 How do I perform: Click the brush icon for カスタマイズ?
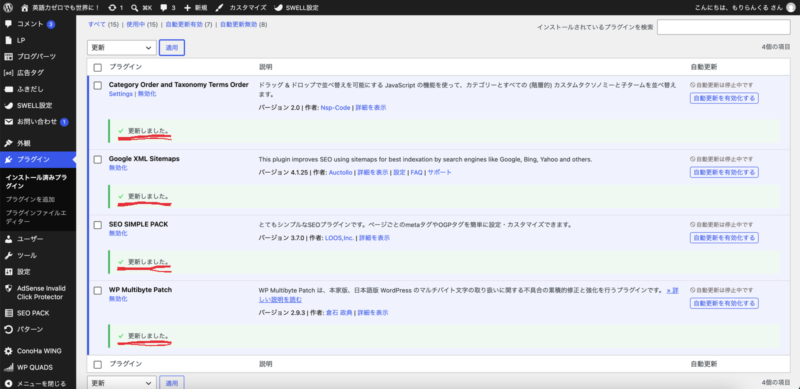click(x=219, y=8)
